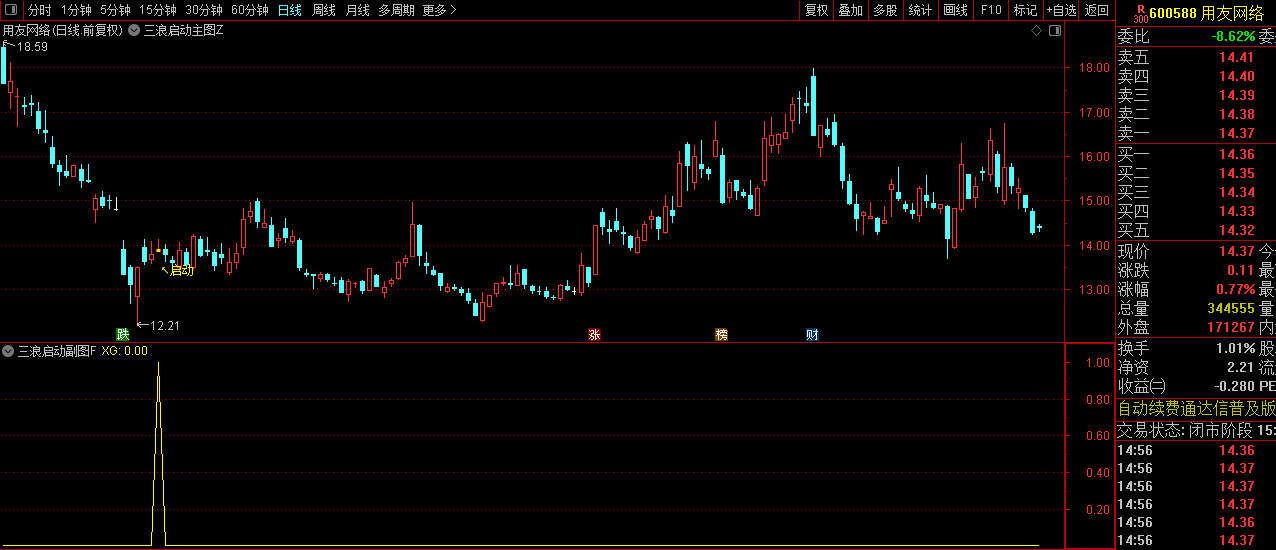This screenshot has height=550, width=1276.
Task: Click the 买一 bid price 14.36
Action: point(1236,154)
